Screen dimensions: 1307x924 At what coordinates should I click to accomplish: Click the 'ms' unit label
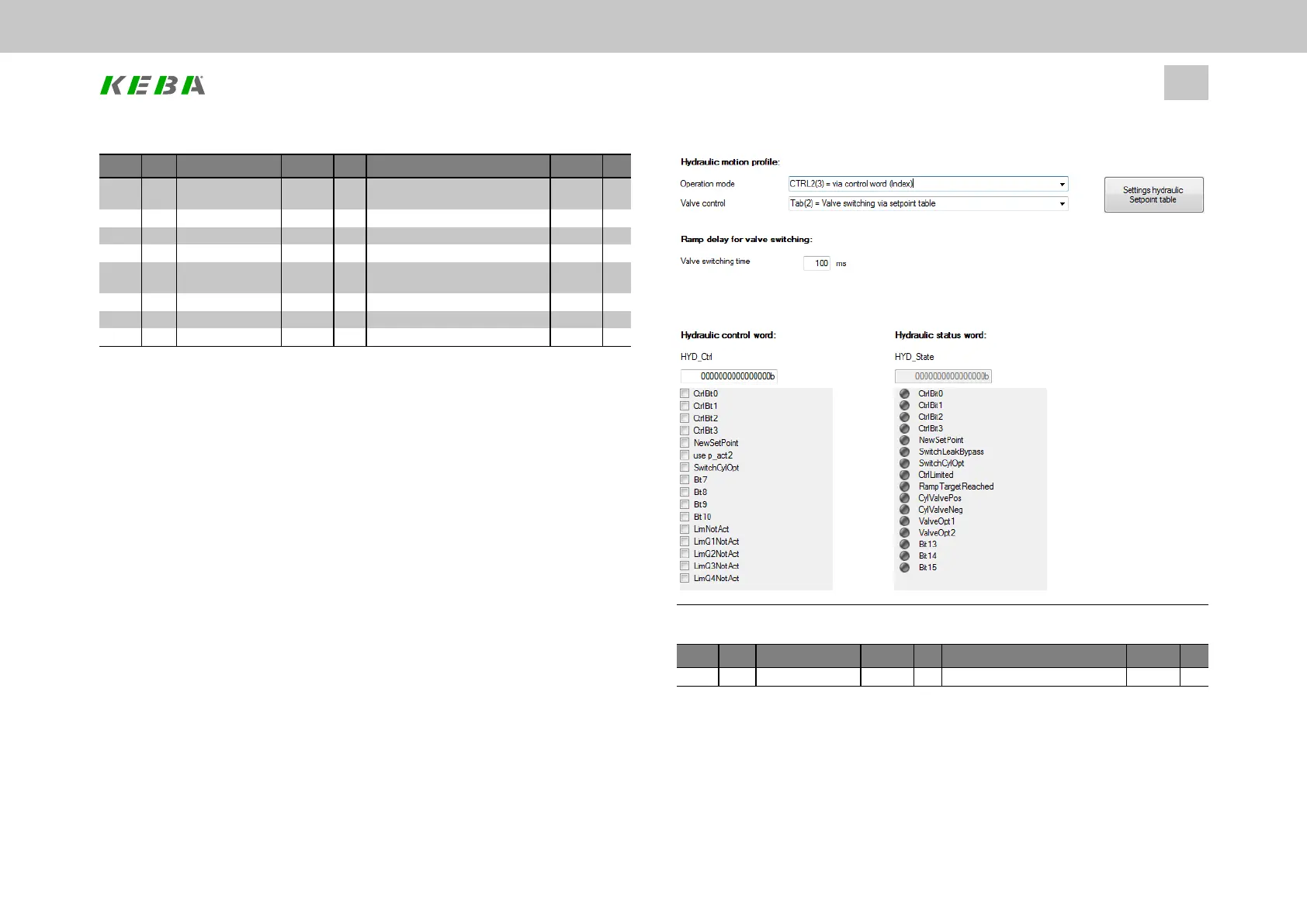841,264
